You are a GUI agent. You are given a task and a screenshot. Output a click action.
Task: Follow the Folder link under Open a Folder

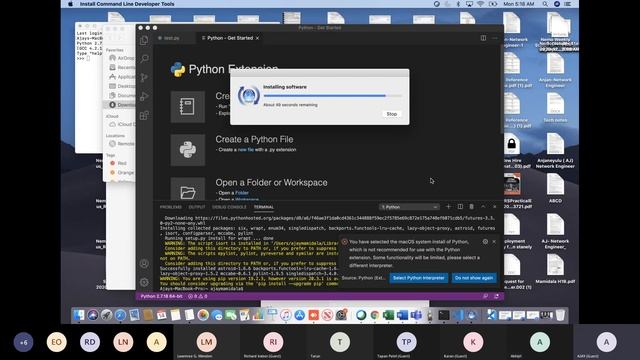[x=242, y=193]
